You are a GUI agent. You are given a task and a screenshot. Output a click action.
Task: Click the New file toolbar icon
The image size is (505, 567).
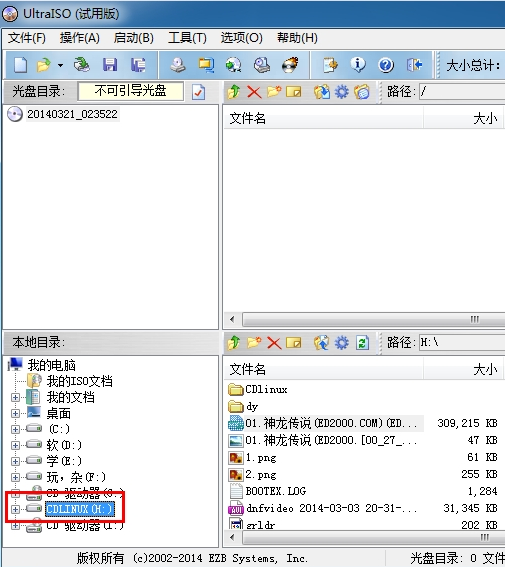point(20,65)
